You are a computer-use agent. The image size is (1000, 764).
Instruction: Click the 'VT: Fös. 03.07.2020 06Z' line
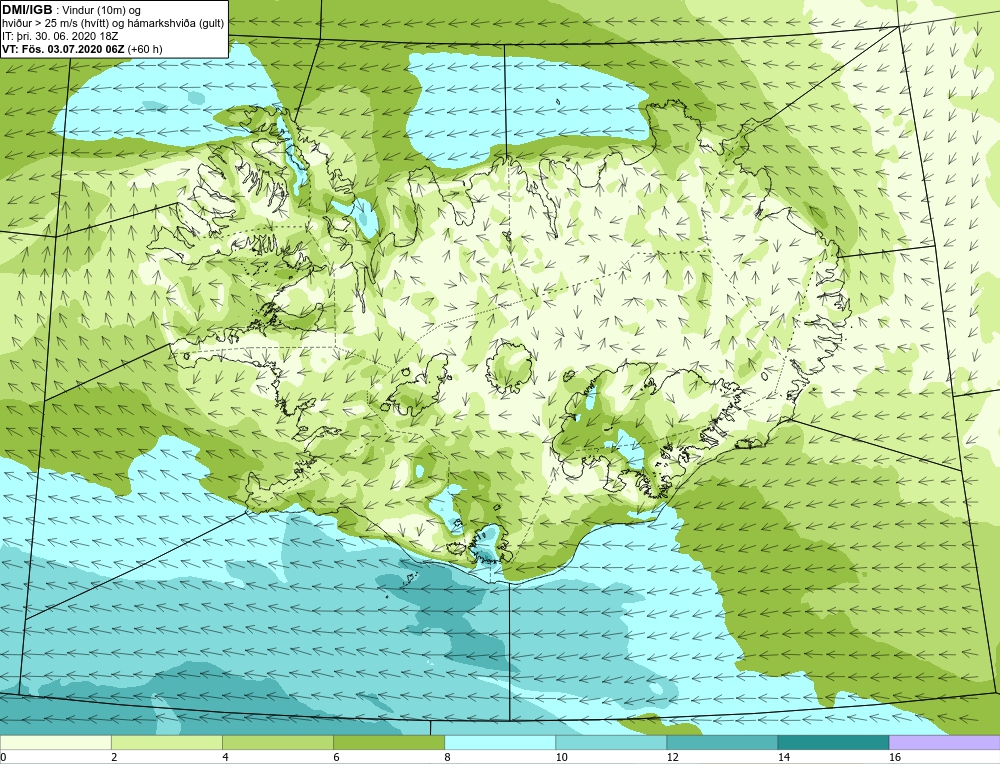(x=64, y=49)
